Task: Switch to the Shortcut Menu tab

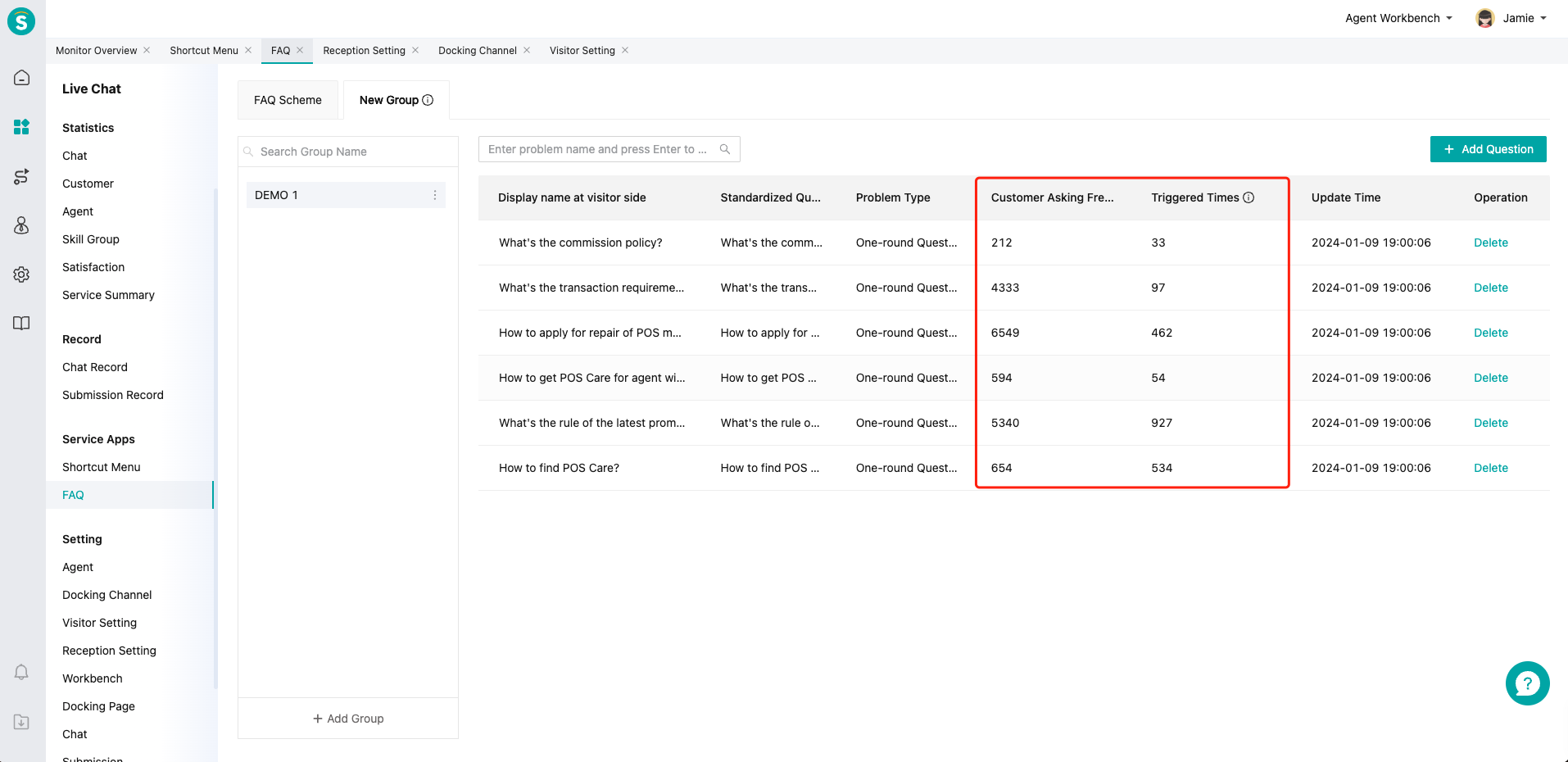Action: point(204,50)
